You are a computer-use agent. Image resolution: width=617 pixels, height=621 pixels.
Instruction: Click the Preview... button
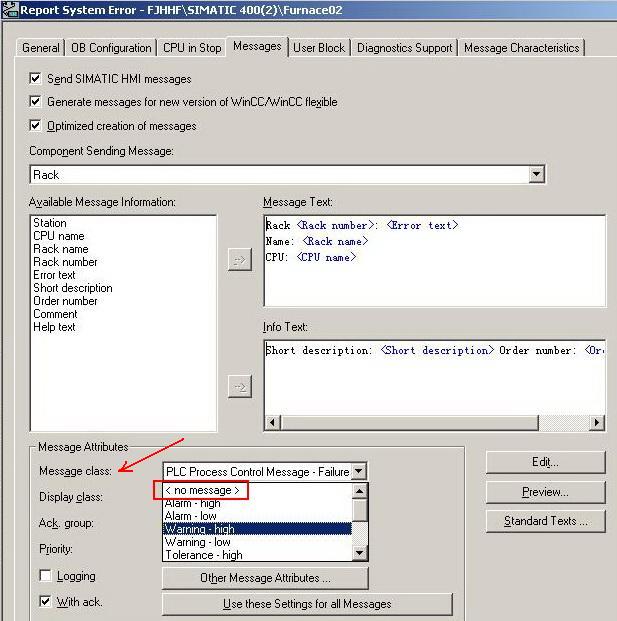(545, 492)
